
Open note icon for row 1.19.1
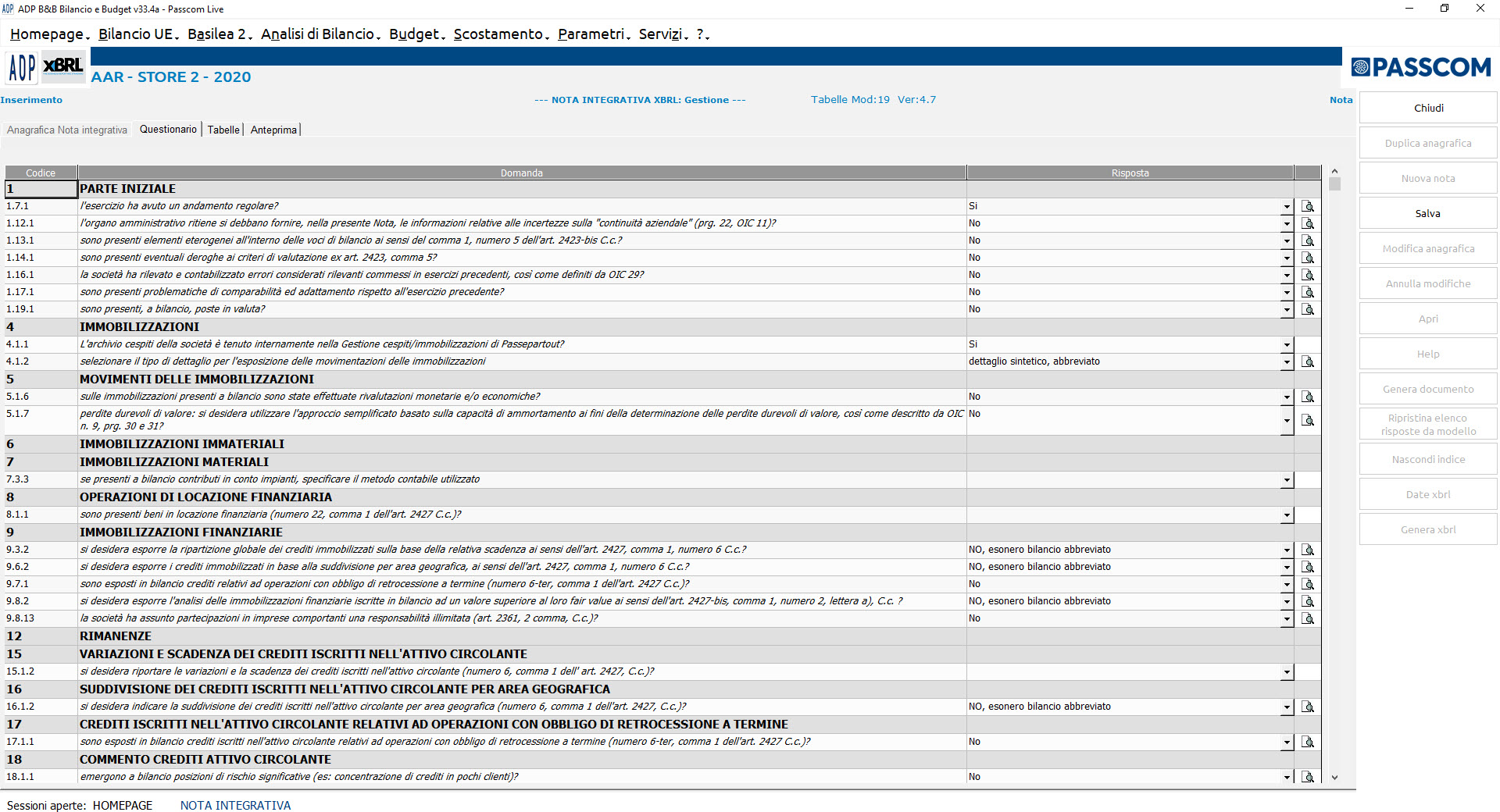click(x=1308, y=309)
